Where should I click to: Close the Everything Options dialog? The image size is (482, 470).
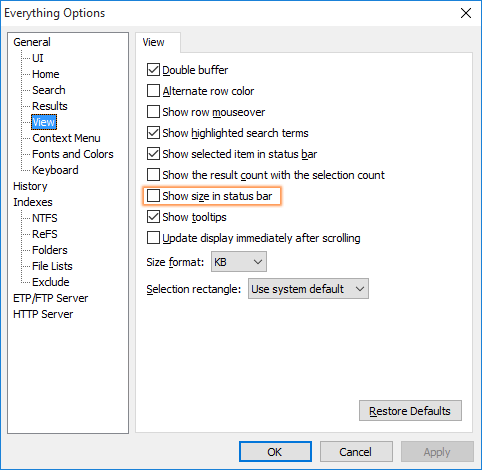(466, 13)
